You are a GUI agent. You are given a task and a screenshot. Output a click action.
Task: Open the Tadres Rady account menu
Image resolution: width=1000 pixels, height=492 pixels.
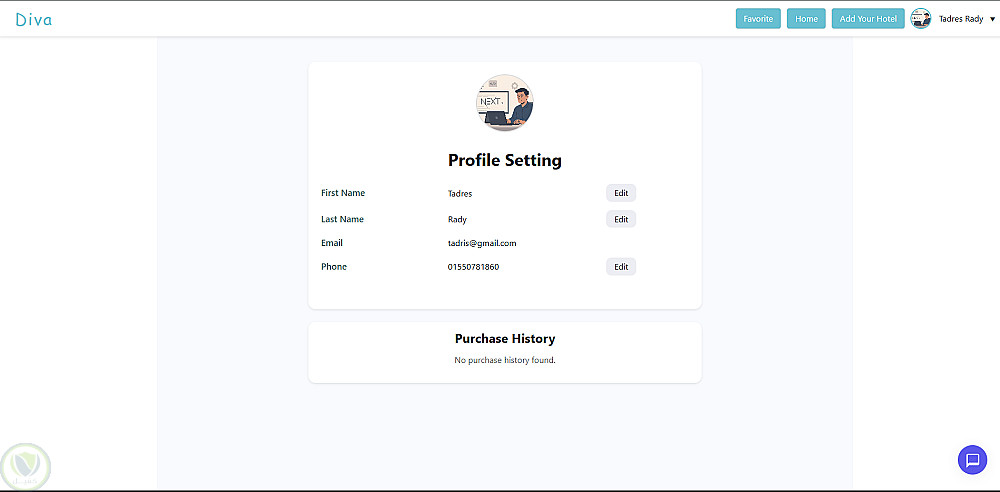pyautogui.click(x=961, y=19)
